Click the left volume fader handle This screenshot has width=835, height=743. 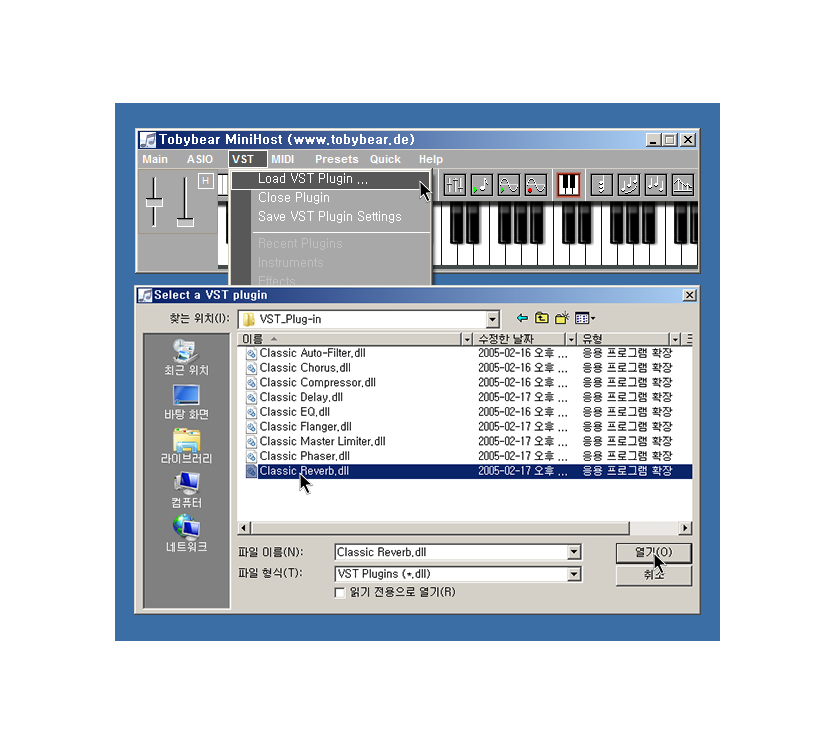154,202
